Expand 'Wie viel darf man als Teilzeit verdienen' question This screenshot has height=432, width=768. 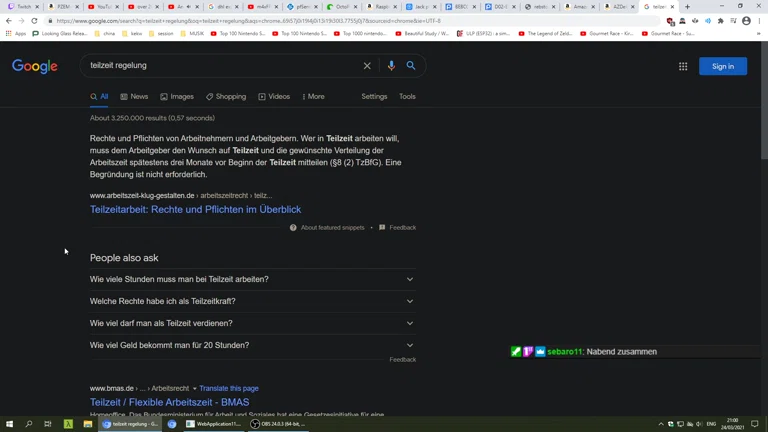(253, 323)
